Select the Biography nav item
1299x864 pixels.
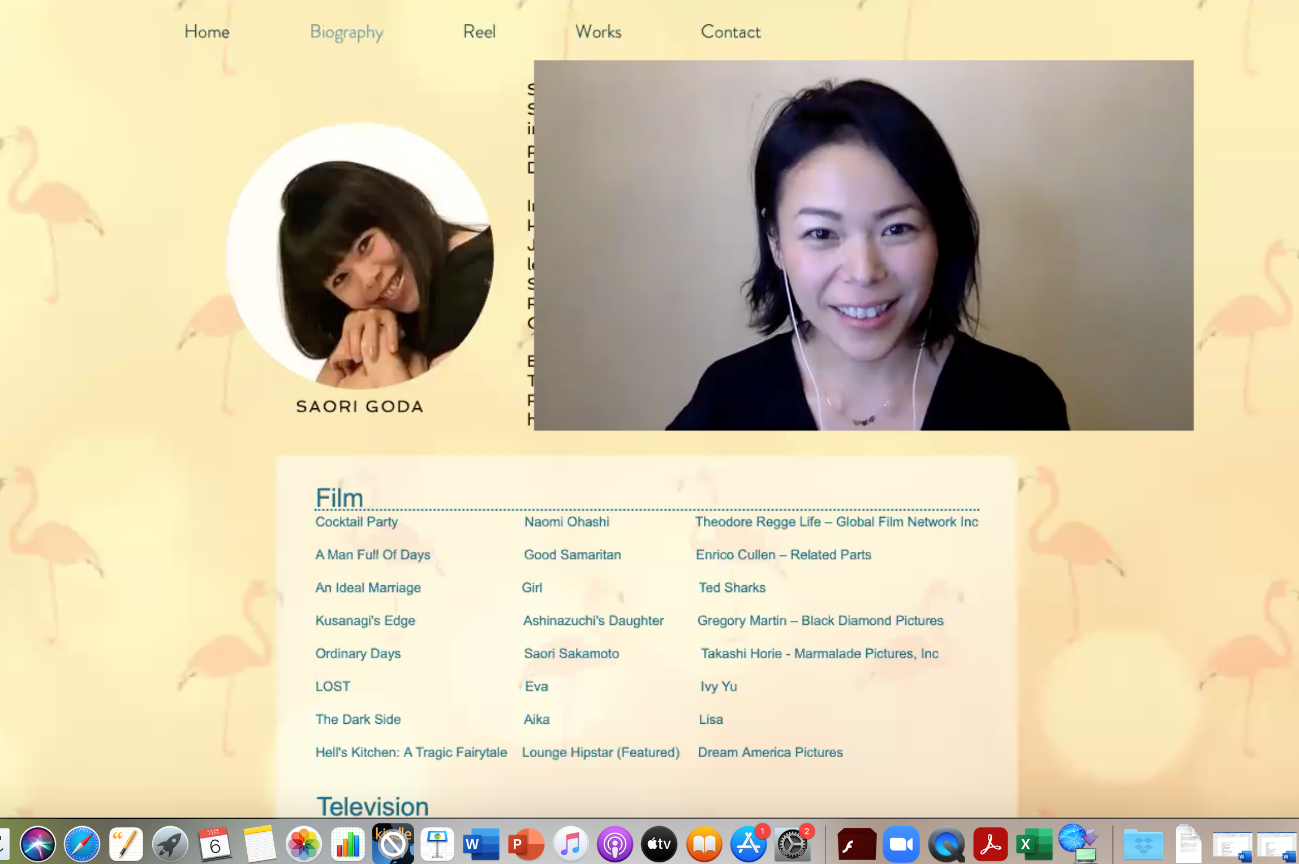pyautogui.click(x=346, y=32)
